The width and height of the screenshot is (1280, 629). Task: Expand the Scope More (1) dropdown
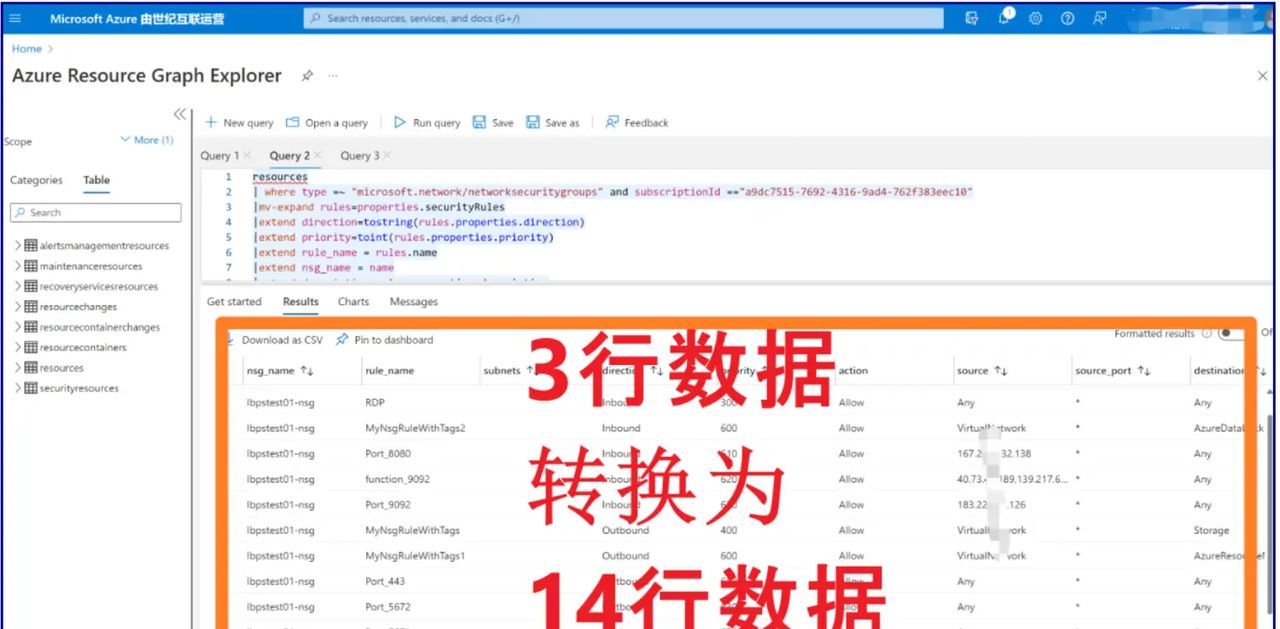tap(146, 141)
